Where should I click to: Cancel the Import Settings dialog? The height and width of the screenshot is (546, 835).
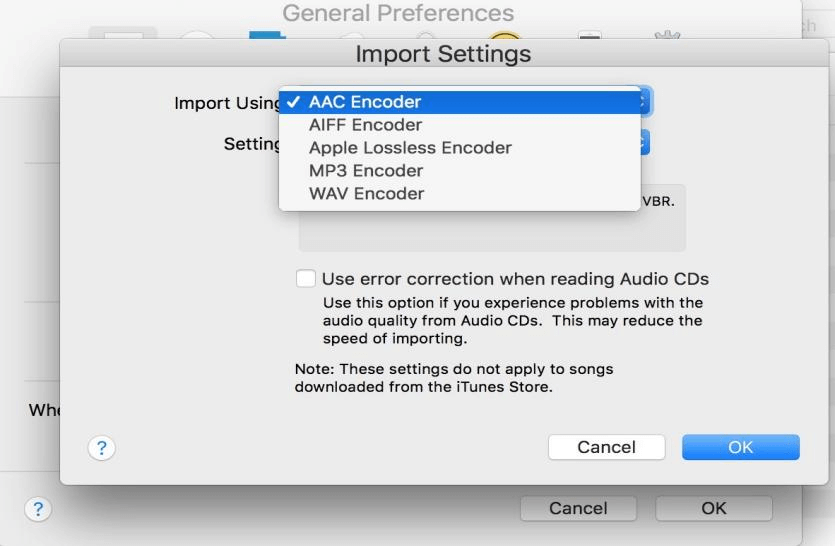(x=606, y=448)
